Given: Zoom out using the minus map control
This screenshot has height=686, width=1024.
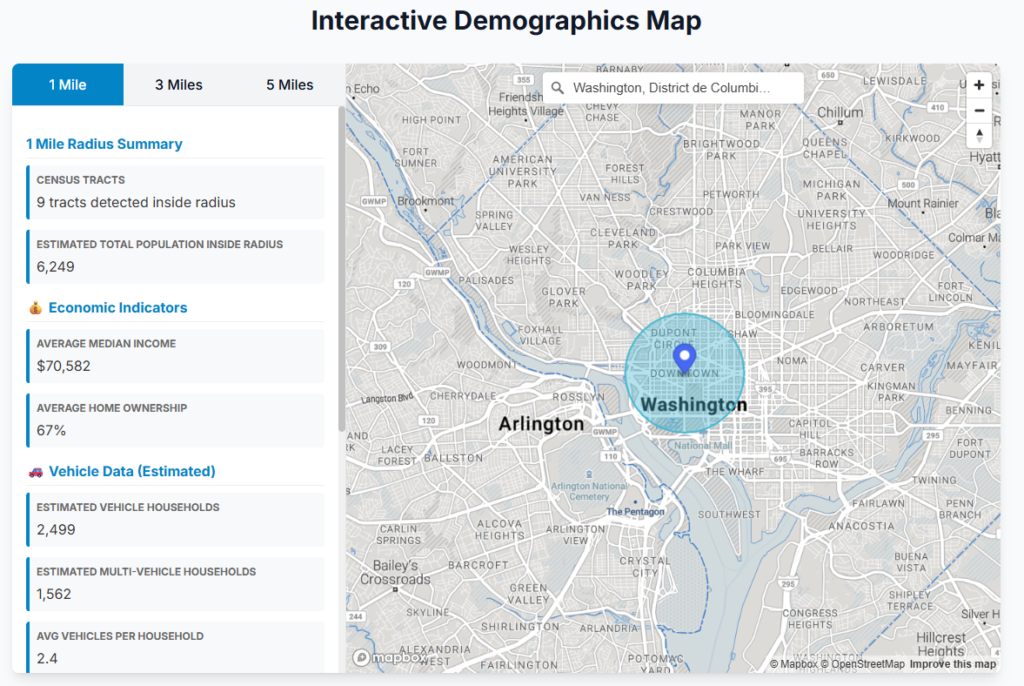Looking at the screenshot, I should coord(978,110).
